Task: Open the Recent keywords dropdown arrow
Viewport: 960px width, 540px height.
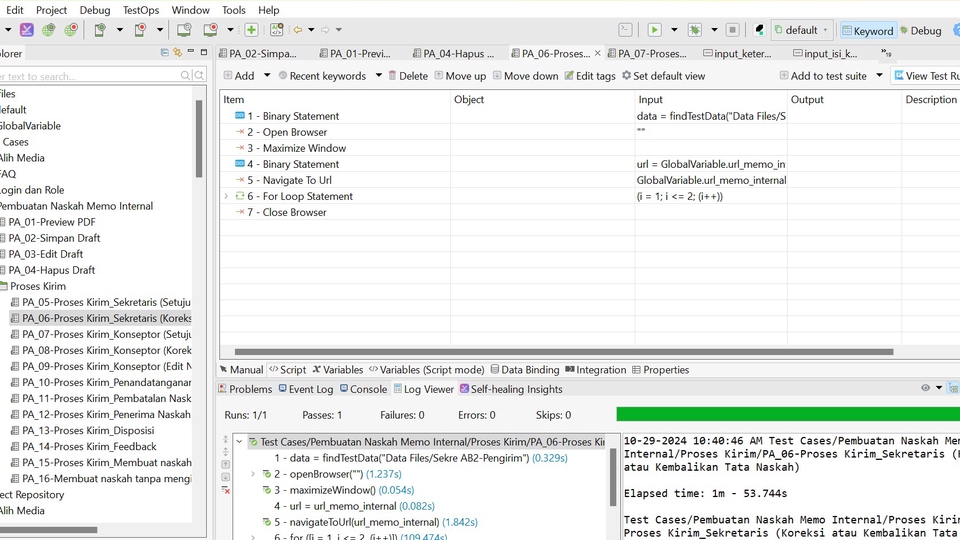Action: click(378, 76)
